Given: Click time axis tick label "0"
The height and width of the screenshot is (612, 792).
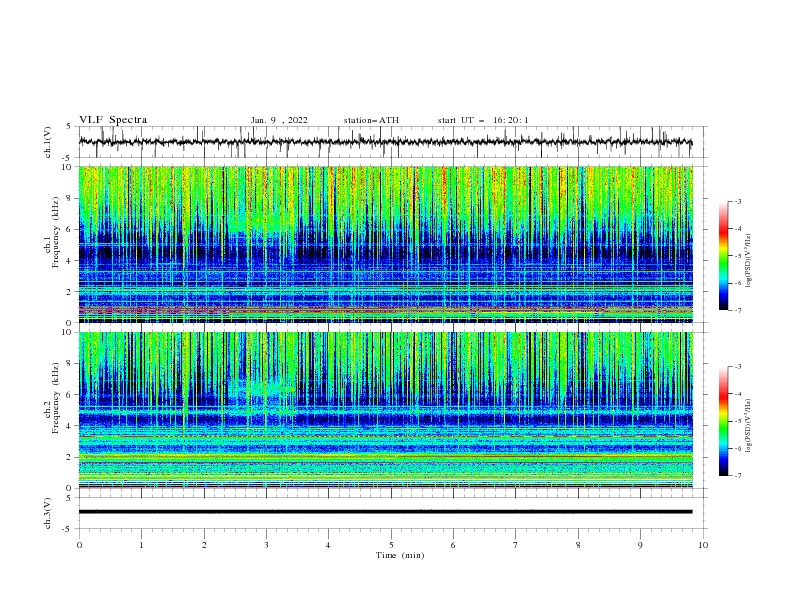Looking at the screenshot, I should 79,545.
